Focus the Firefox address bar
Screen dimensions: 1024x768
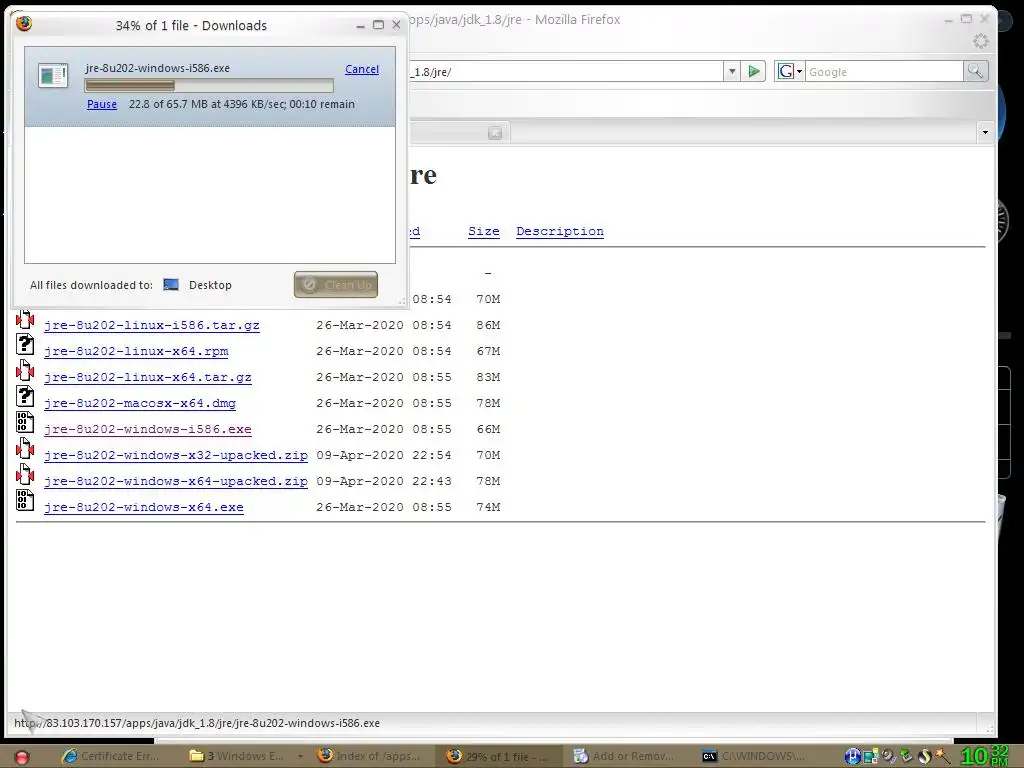(566, 72)
